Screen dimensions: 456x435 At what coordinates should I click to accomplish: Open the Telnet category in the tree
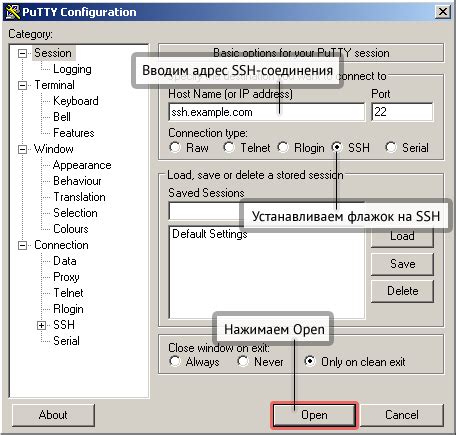(68, 293)
